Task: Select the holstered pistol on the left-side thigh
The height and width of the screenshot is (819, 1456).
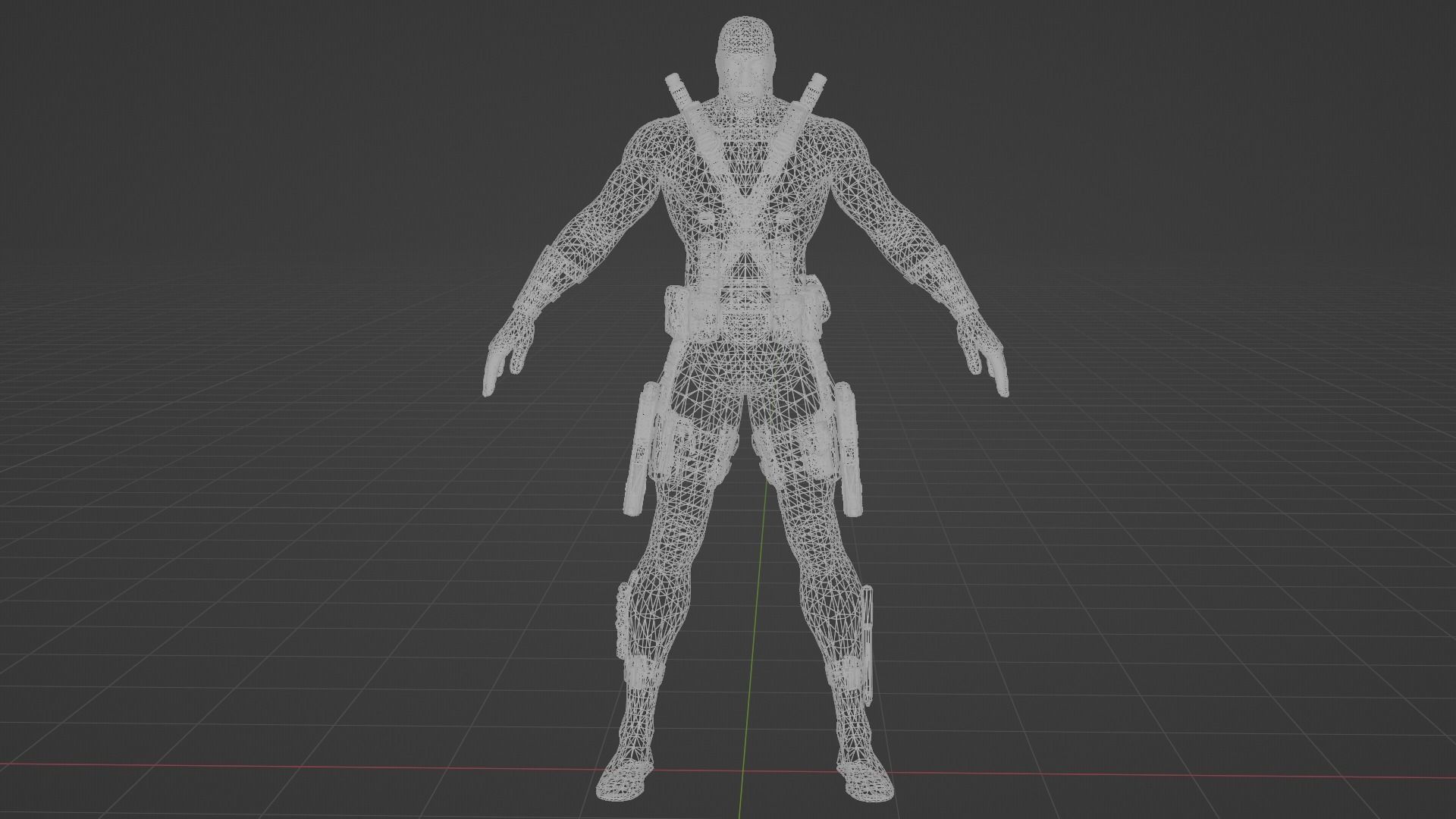Action: click(x=642, y=449)
